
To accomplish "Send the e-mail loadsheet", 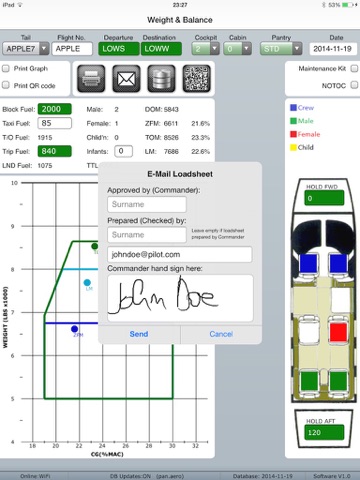I will click(x=139, y=334).
